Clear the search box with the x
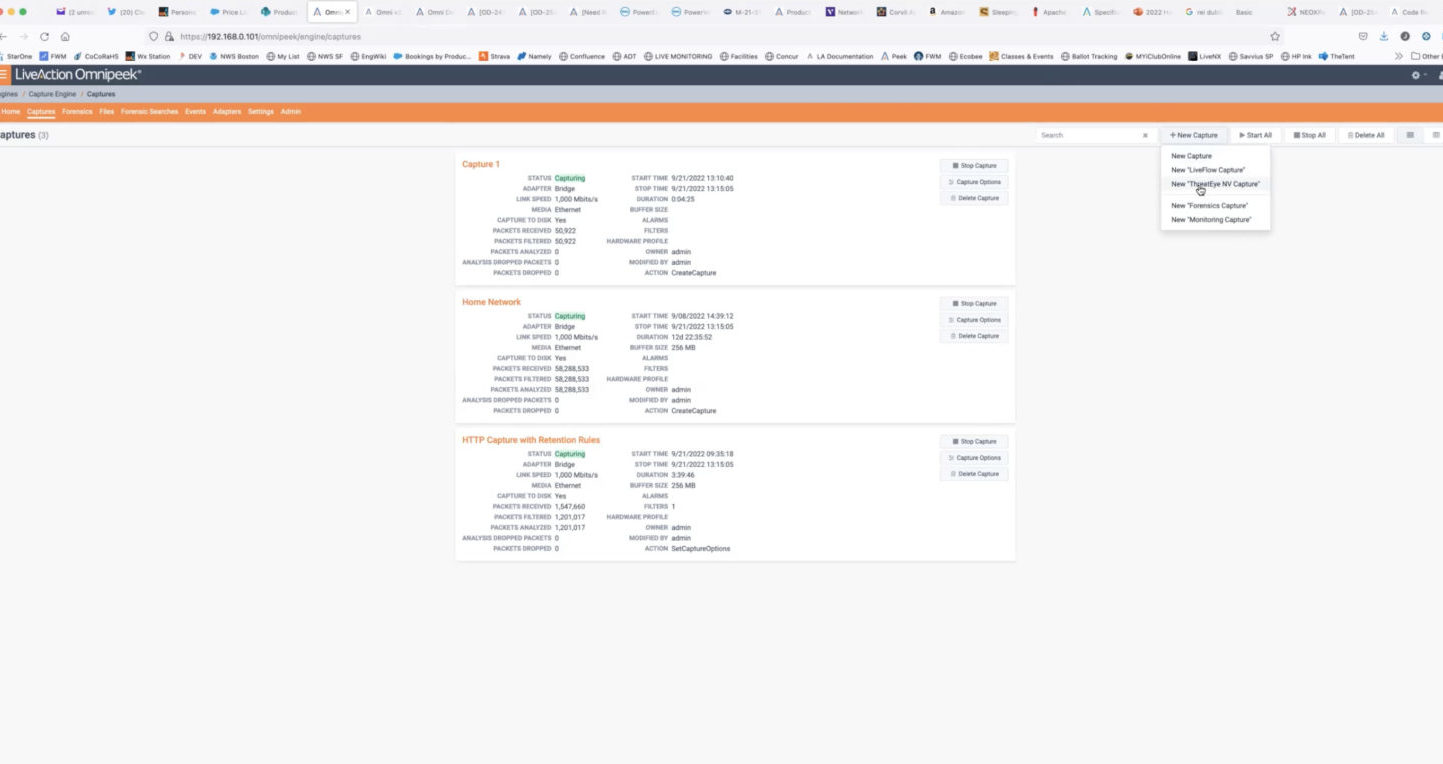 point(1145,135)
